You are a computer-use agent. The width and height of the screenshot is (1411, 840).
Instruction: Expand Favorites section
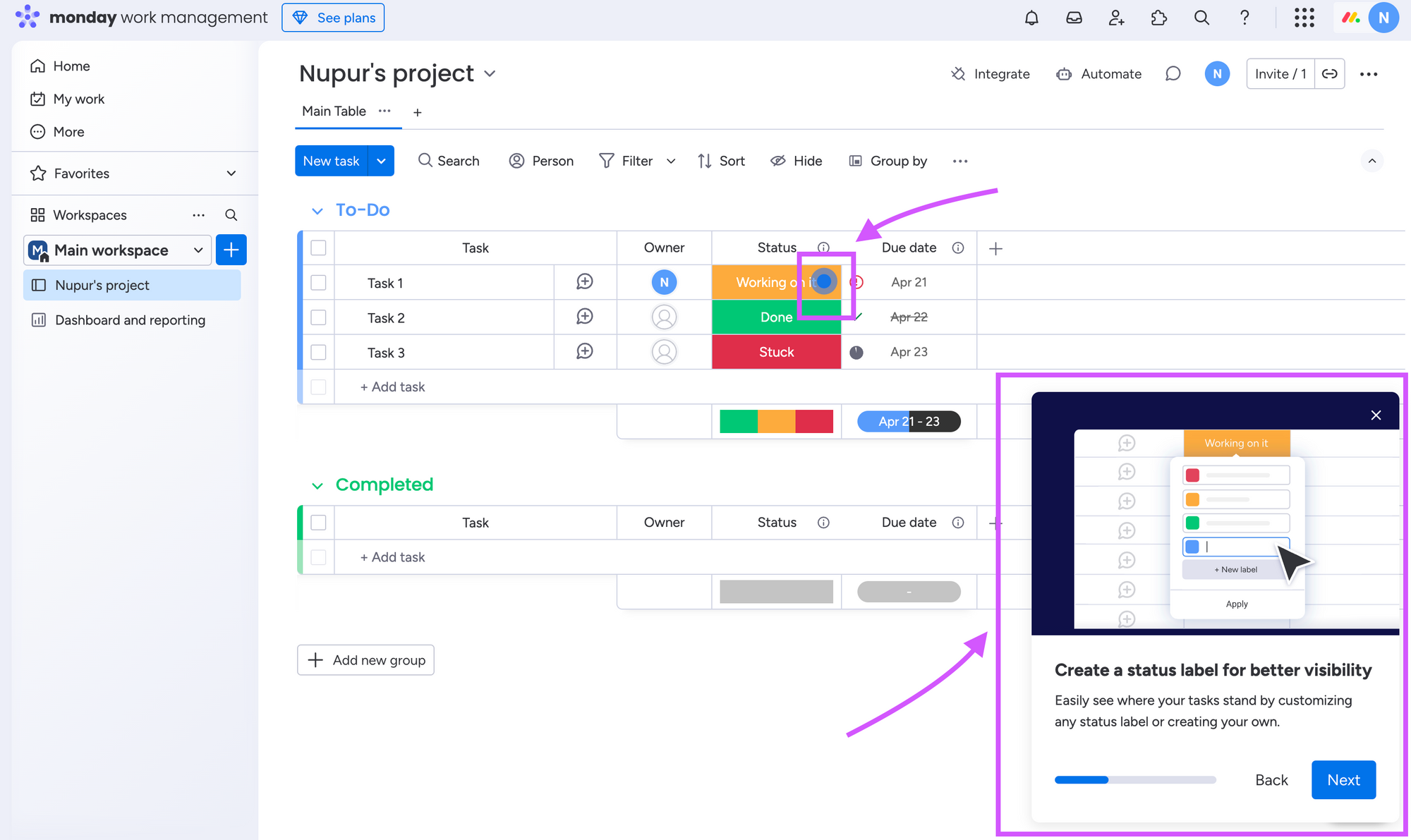[x=231, y=174]
